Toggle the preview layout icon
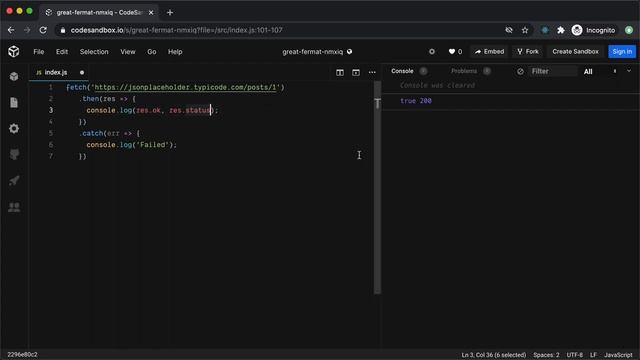The width and height of the screenshot is (640, 360). (356, 72)
